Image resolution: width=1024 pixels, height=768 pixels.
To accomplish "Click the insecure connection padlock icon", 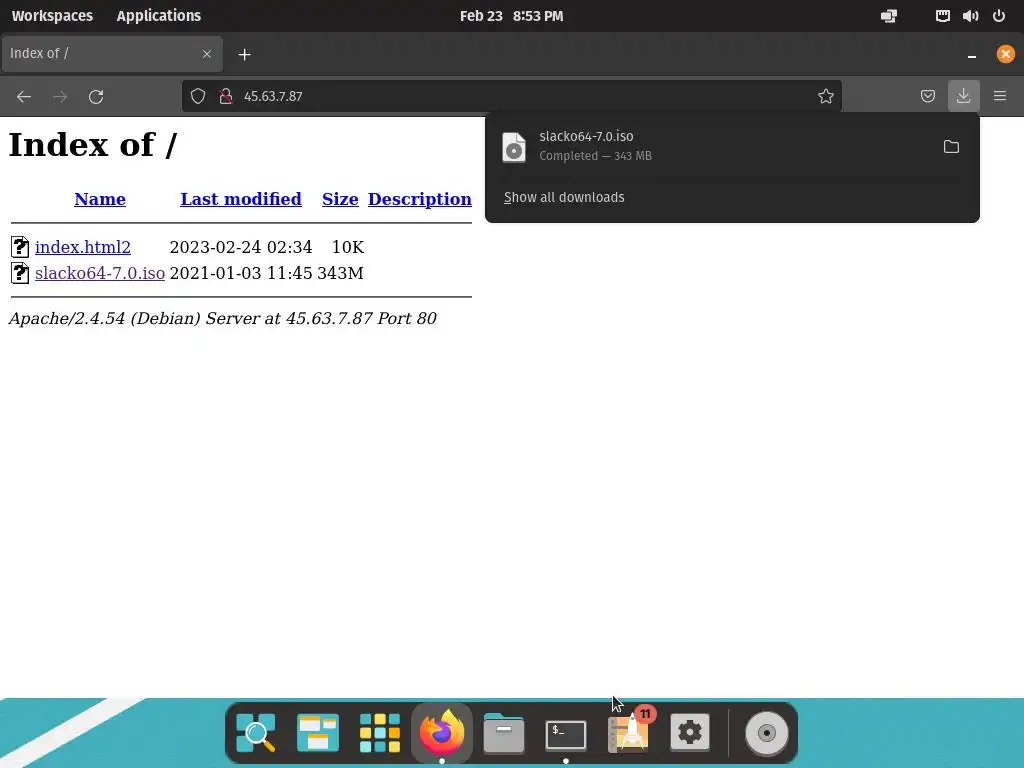I will point(226,97).
